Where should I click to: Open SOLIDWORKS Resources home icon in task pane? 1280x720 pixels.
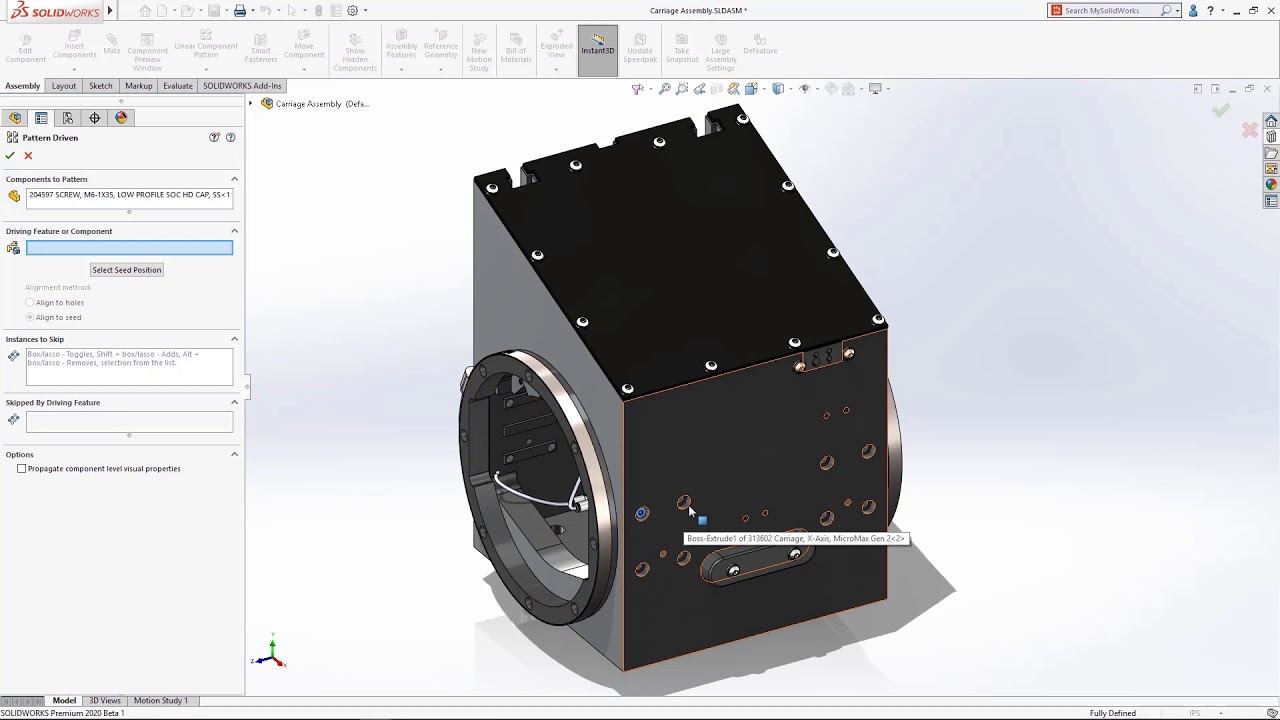pyautogui.click(x=1271, y=121)
